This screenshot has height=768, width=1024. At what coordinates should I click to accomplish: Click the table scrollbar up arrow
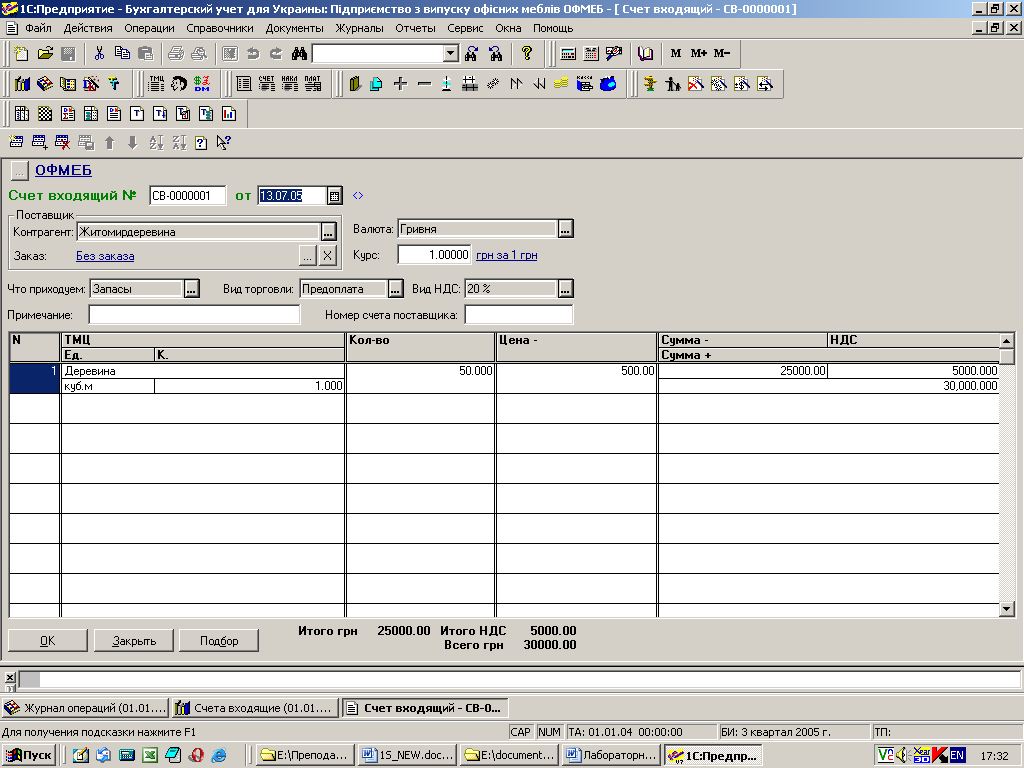pos(1006,340)
